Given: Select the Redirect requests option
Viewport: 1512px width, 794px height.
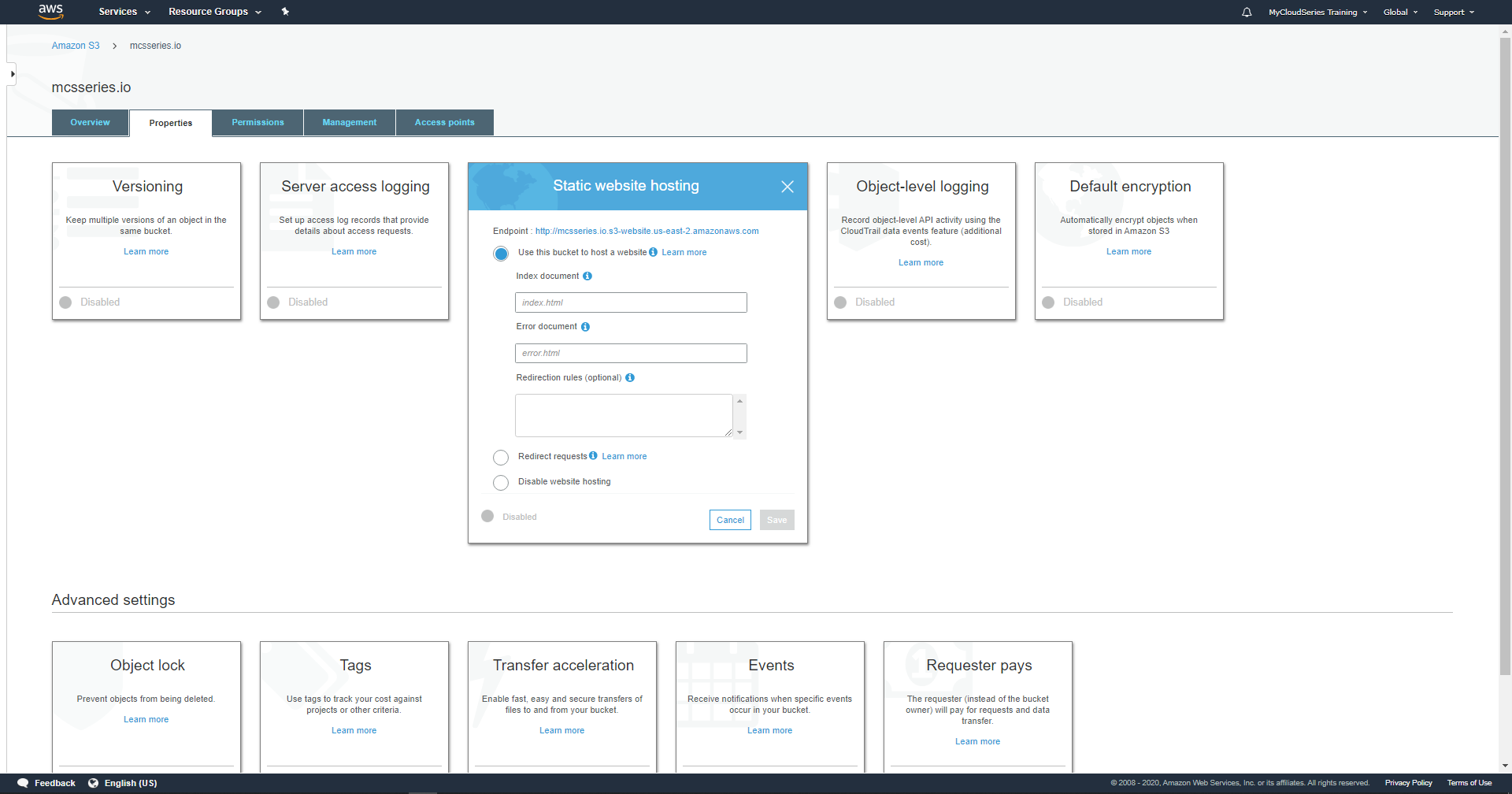Looking at the screenshot, I should click(501, 458).
